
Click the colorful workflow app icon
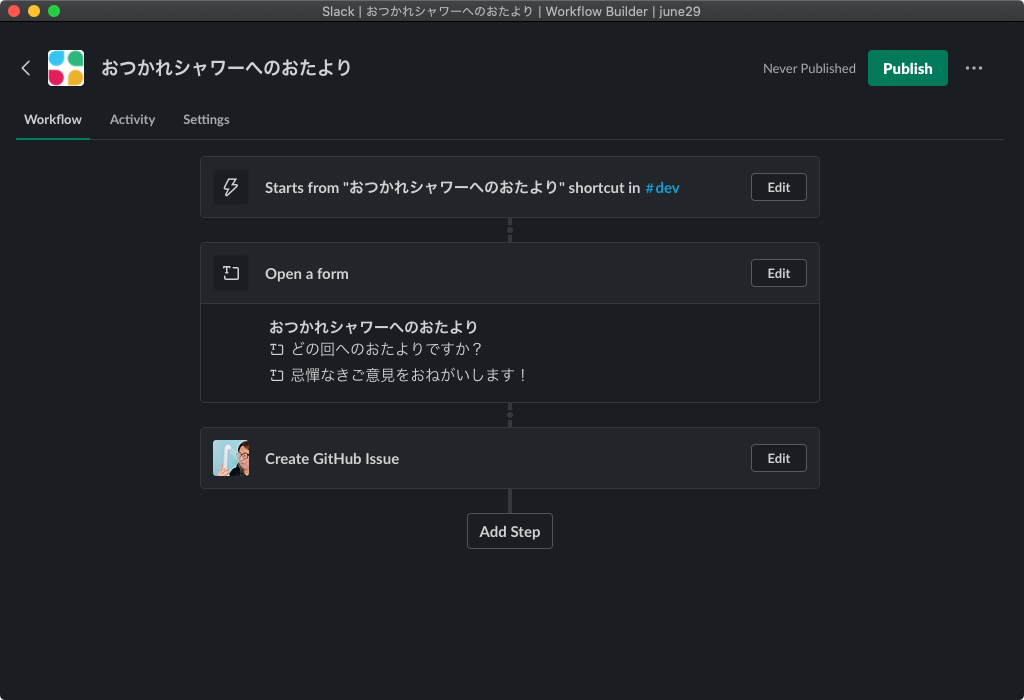click(x=66, y=68)
